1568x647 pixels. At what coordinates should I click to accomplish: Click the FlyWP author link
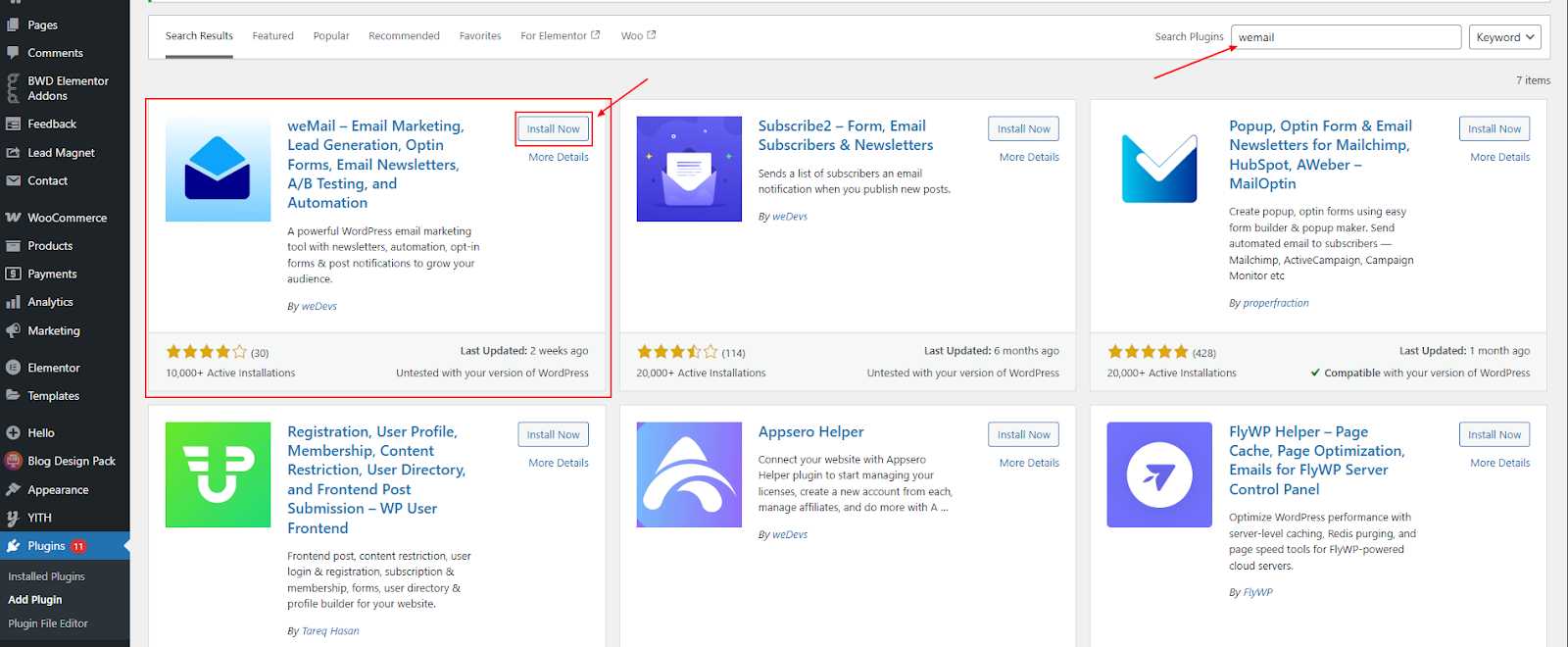pos(1258,593)
